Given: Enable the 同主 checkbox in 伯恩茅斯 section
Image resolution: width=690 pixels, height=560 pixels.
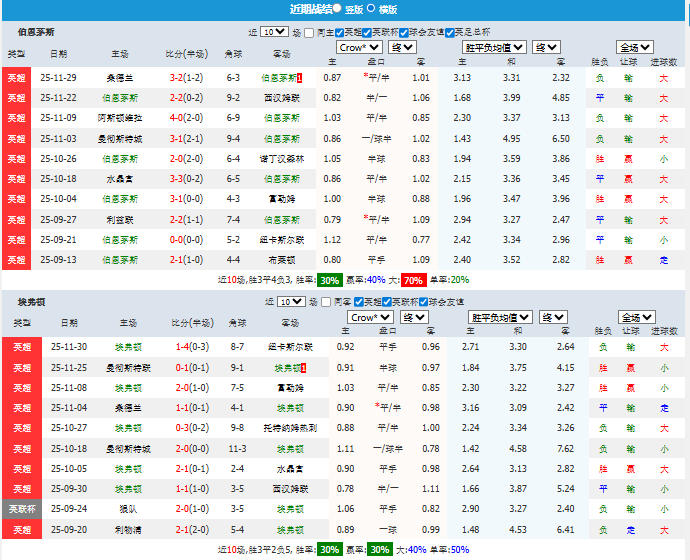Looking at the screenshot, I should 309,32.
